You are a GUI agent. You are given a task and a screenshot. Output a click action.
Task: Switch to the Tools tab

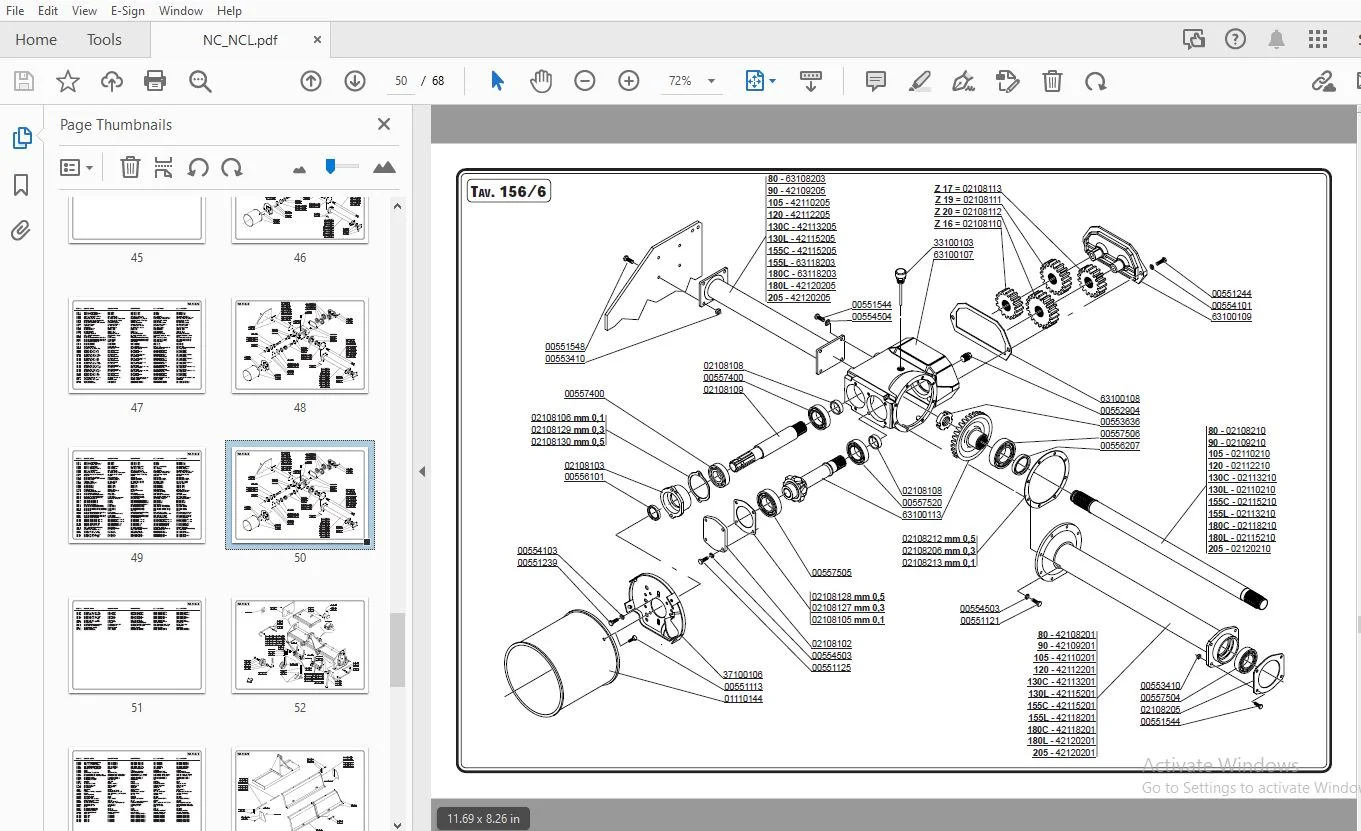[104, 40]
